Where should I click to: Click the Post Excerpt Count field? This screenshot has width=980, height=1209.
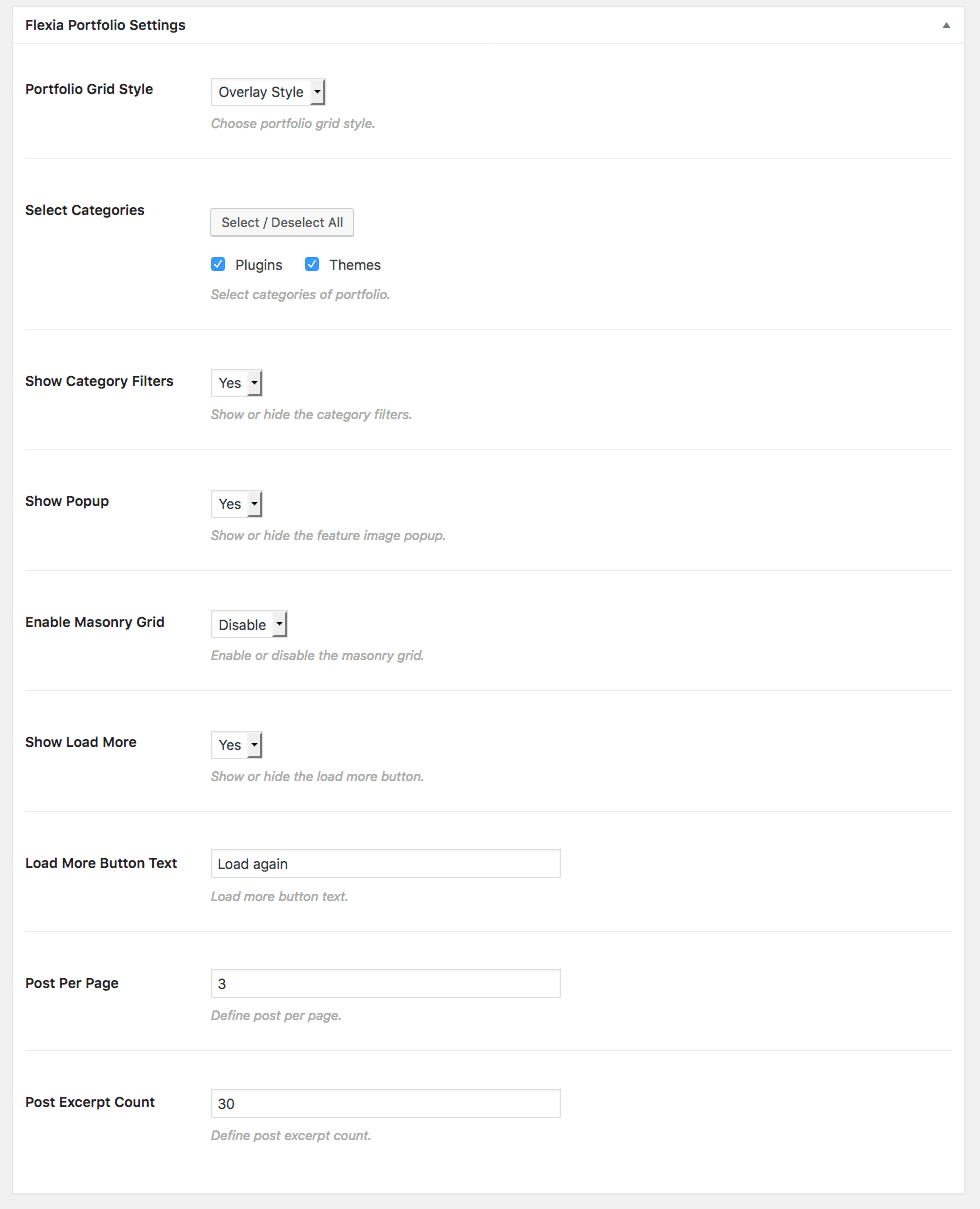(386, 1104)
